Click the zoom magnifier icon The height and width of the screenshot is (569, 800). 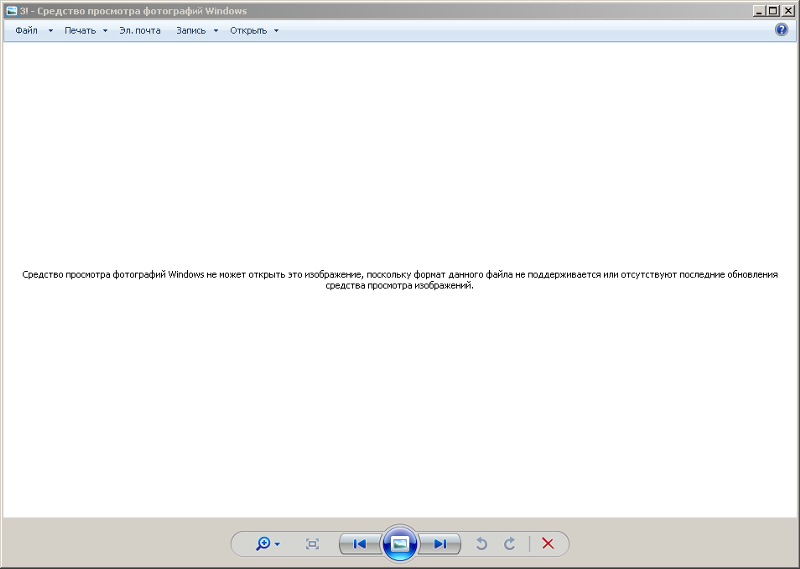[263, 543]
